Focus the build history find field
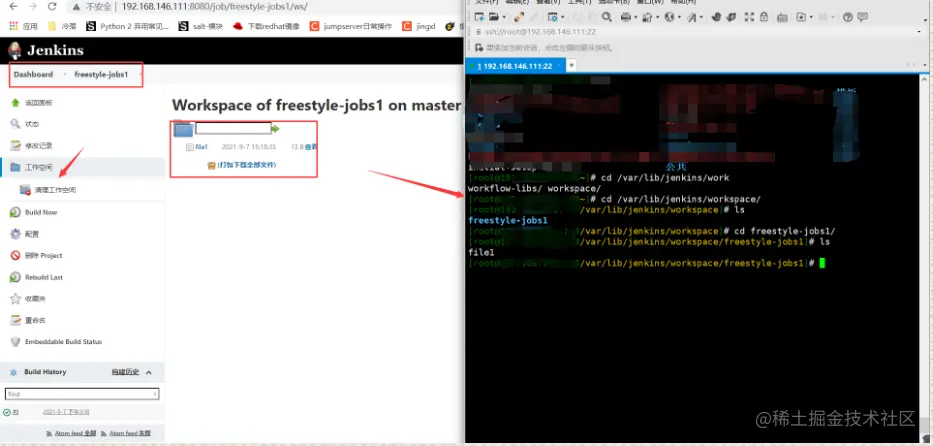933x446 pixels. pos(82,394)
